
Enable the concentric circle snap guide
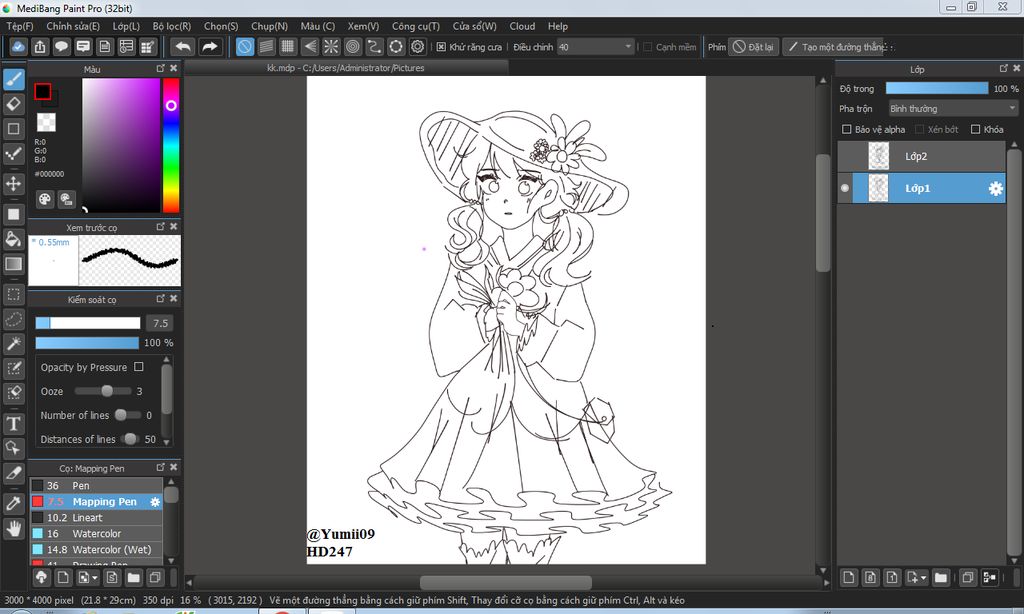tap(353, 47)
